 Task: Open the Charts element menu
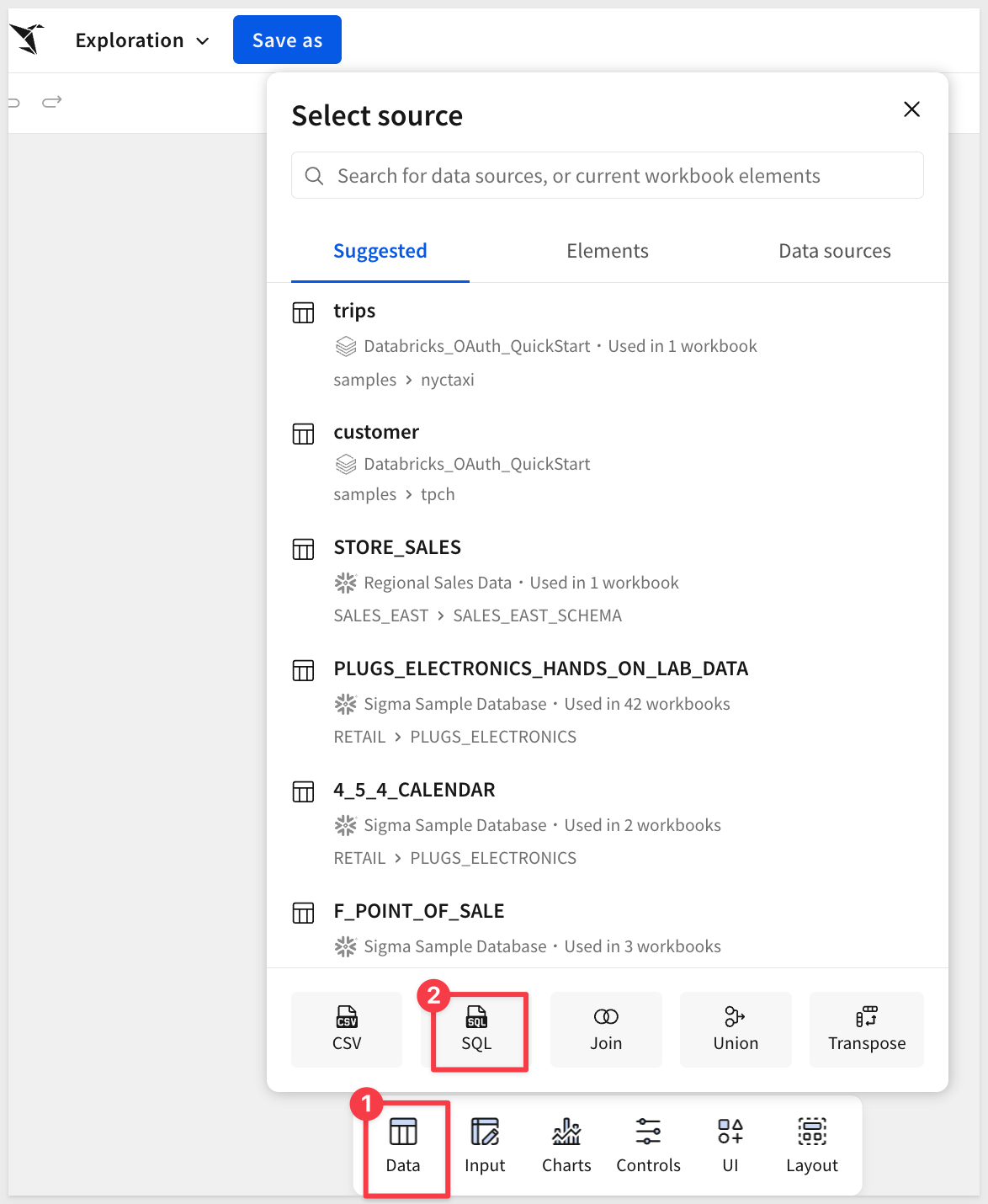click(566, 1146)
